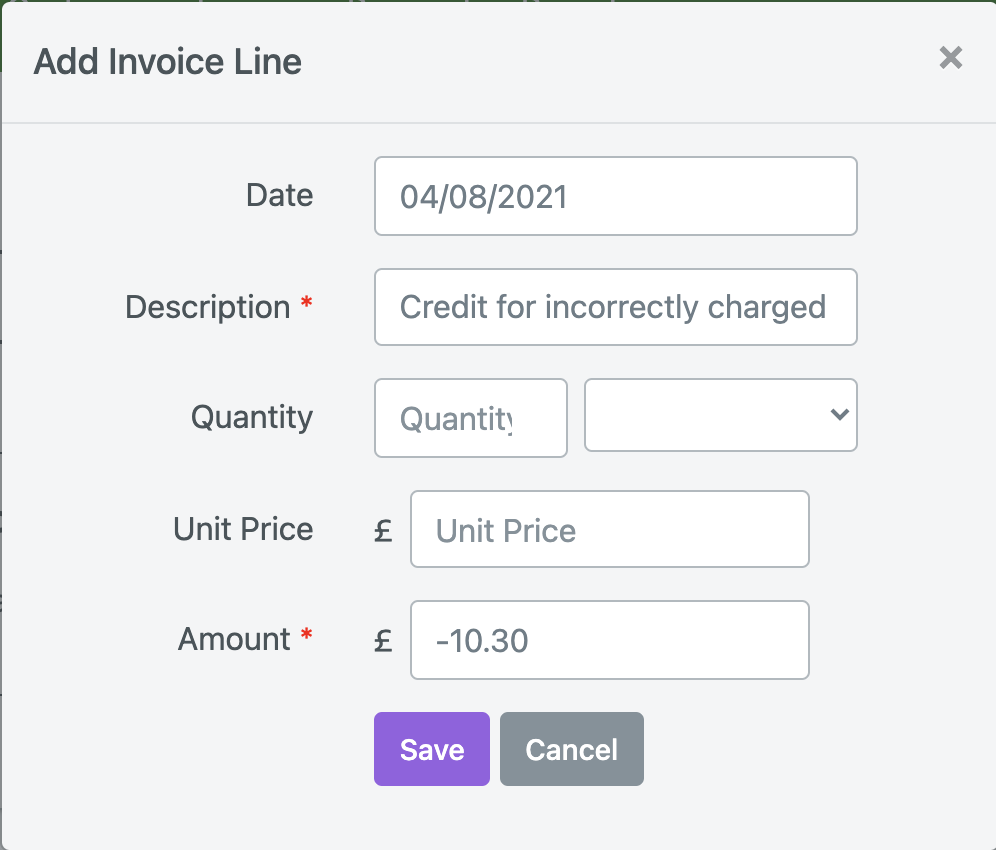
Task: Click the Unit Price label
Action: 243,529
